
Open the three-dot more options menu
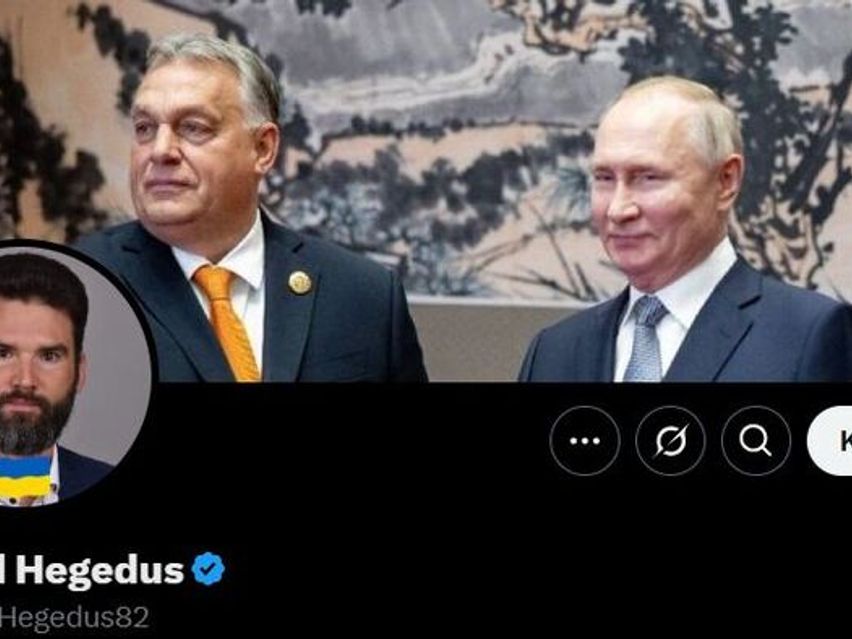point(585,441)
